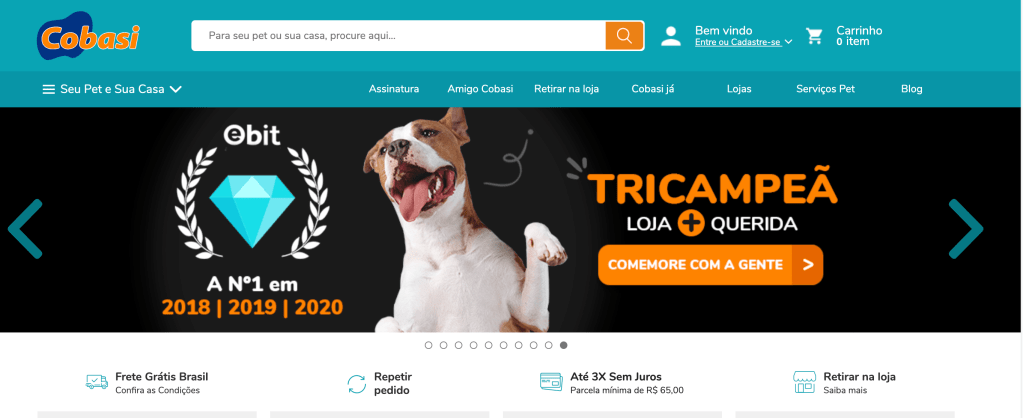Open the Assinatura menu item
Viewport: 1023px width, 418px height.
(x=394, y=89)
